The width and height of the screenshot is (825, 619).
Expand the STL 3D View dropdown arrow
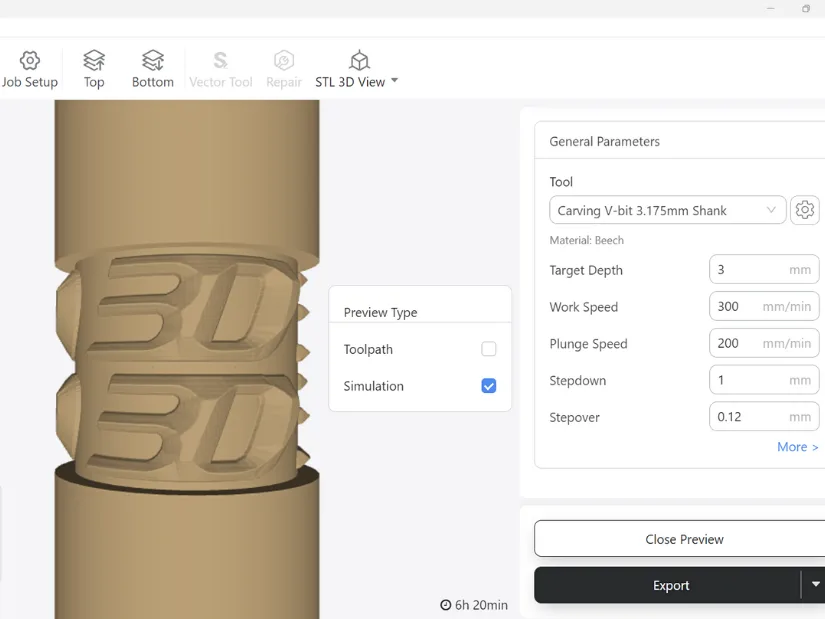pyautogui.click(x=394, y=81)
